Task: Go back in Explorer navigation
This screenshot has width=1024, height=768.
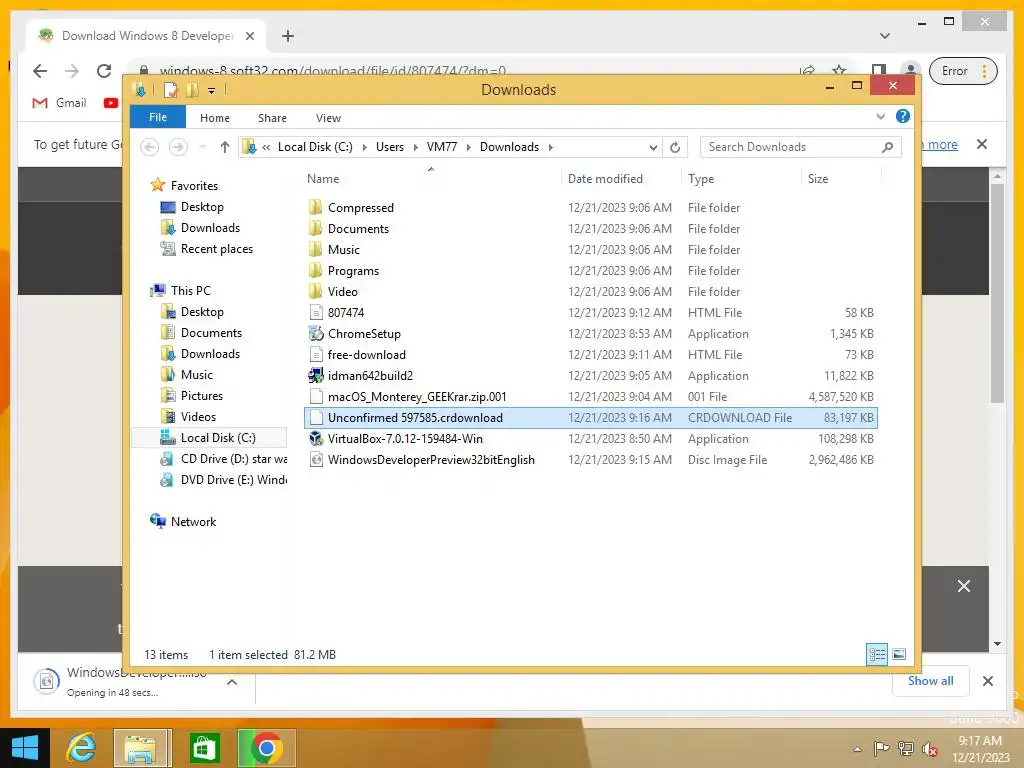Action: pyautogui.click(x=150, y=147)
